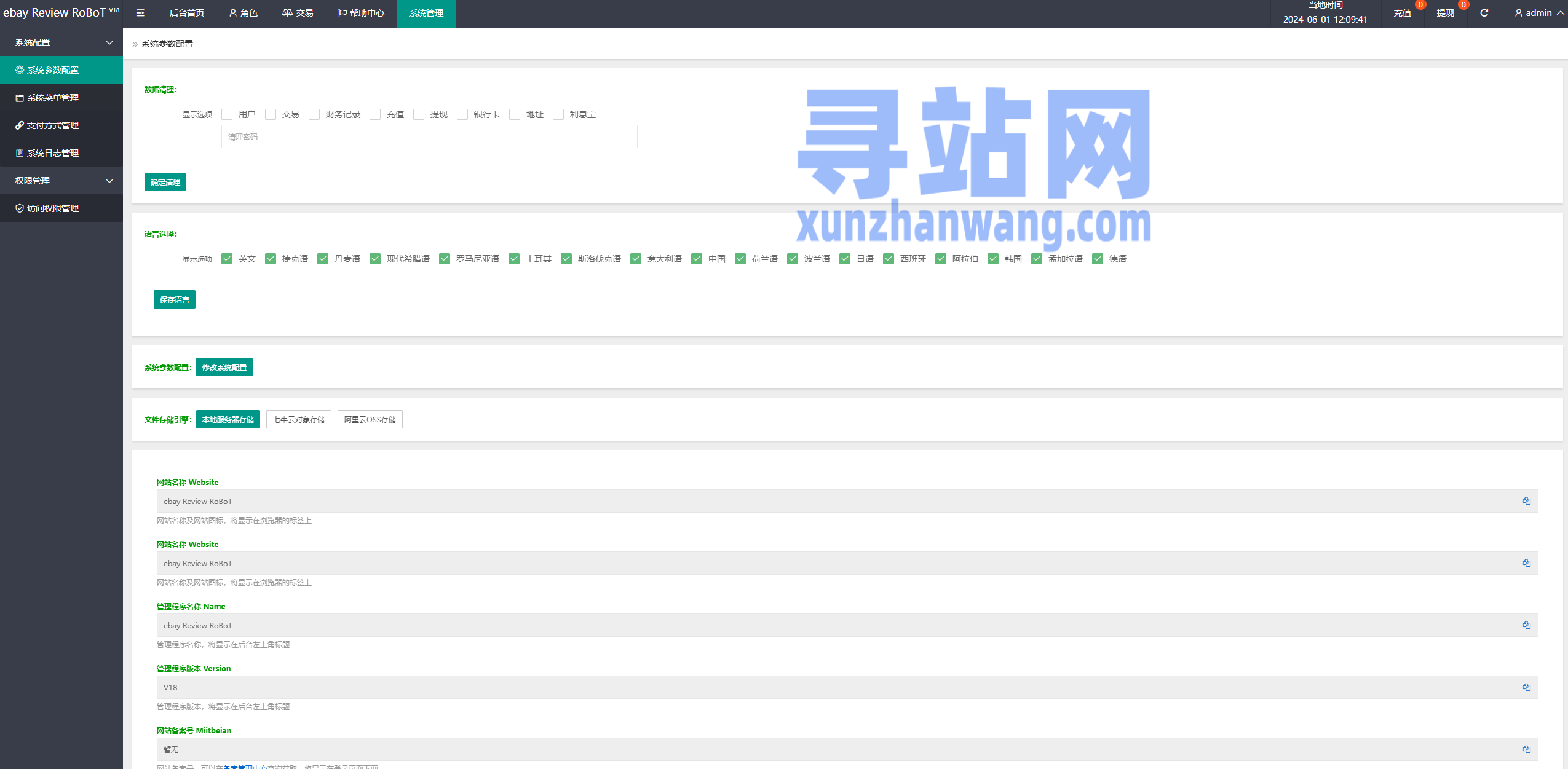The height and width of the screenshot is (769, 1568).
Task: Click the 充值 link in top bar
Action: (1402, 13)
